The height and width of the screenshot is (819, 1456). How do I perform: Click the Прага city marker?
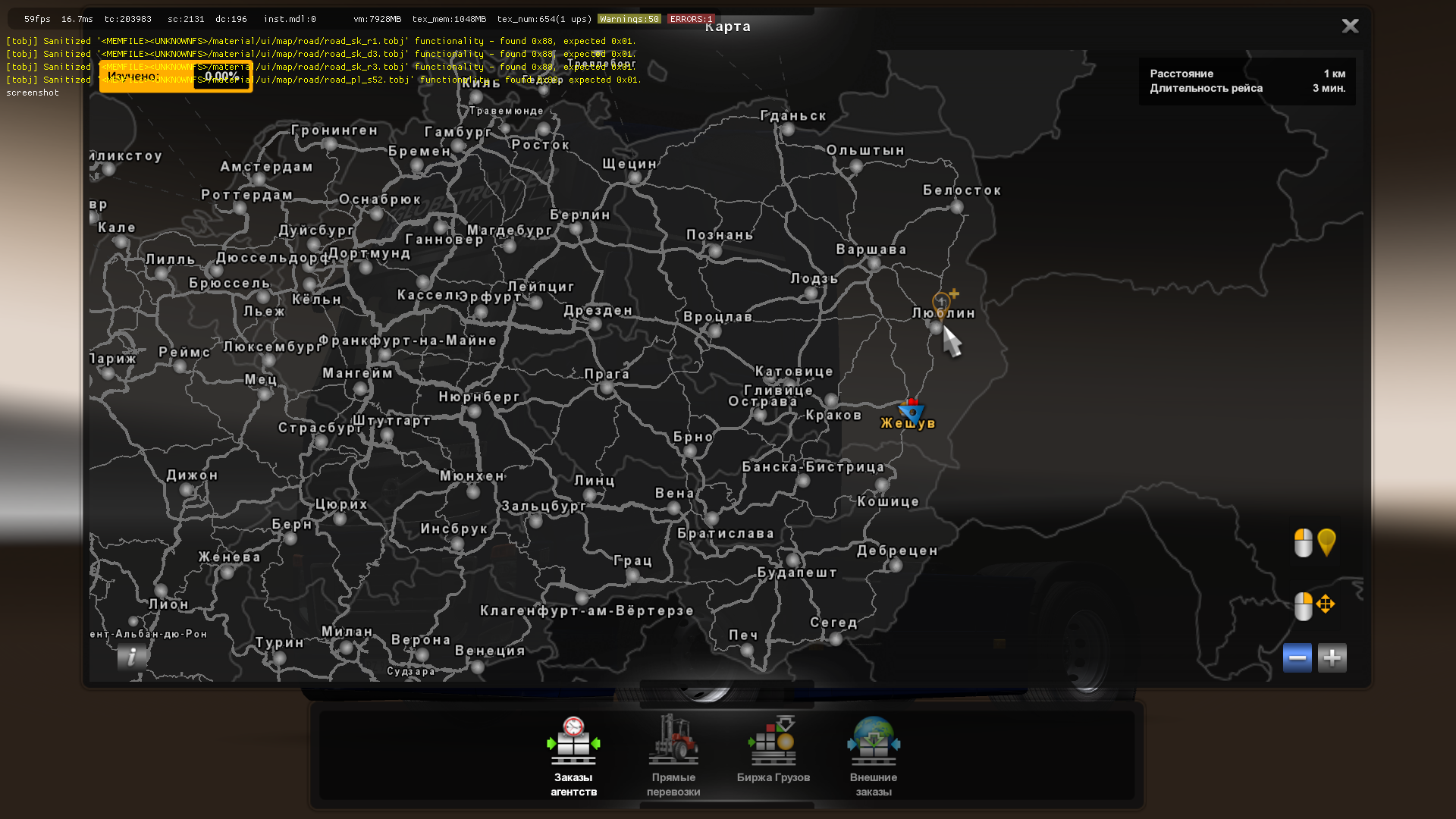[606, 388]
